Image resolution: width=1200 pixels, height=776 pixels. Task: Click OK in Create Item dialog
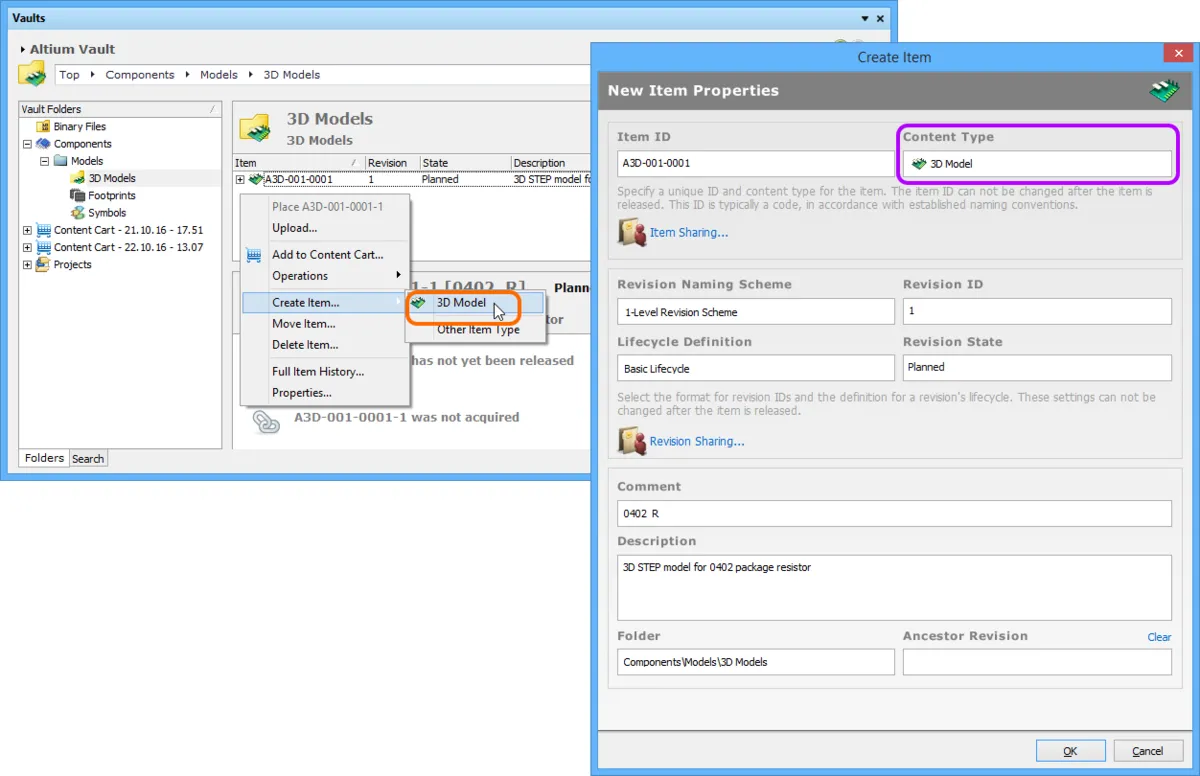1070,751
